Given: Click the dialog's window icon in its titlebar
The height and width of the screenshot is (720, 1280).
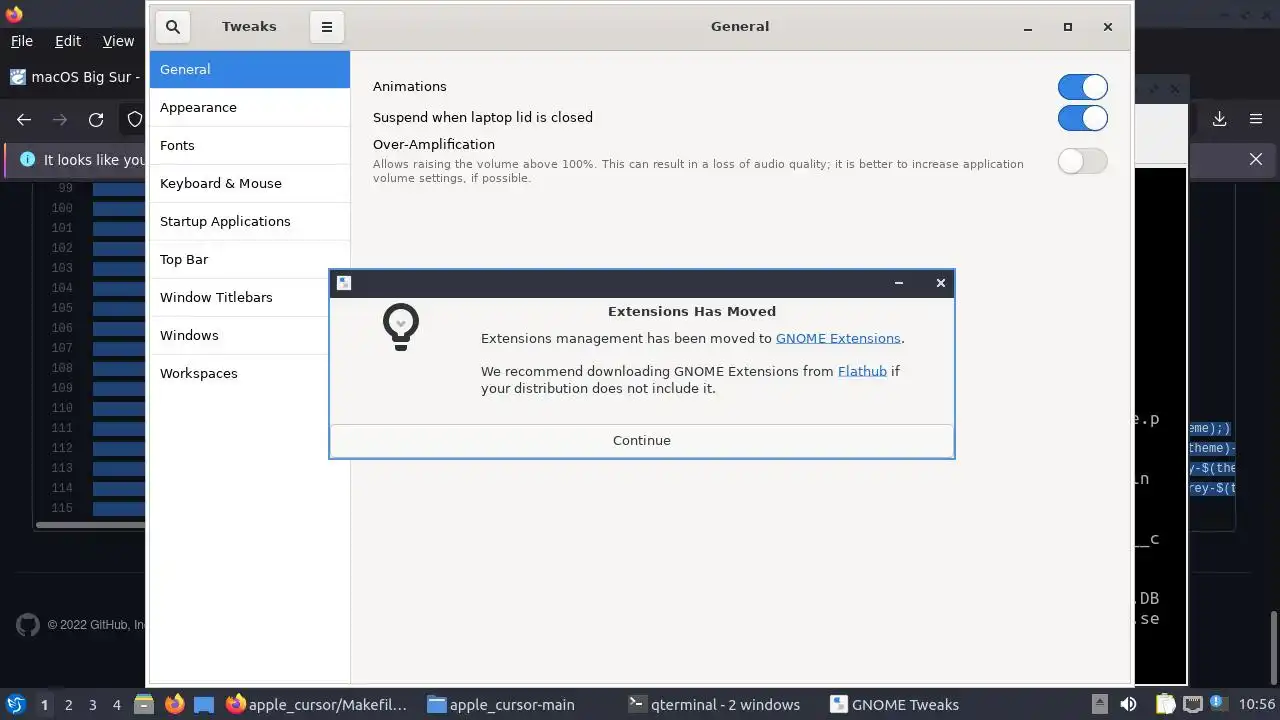Looking at the screenshot, I should [x=344, y=283].
